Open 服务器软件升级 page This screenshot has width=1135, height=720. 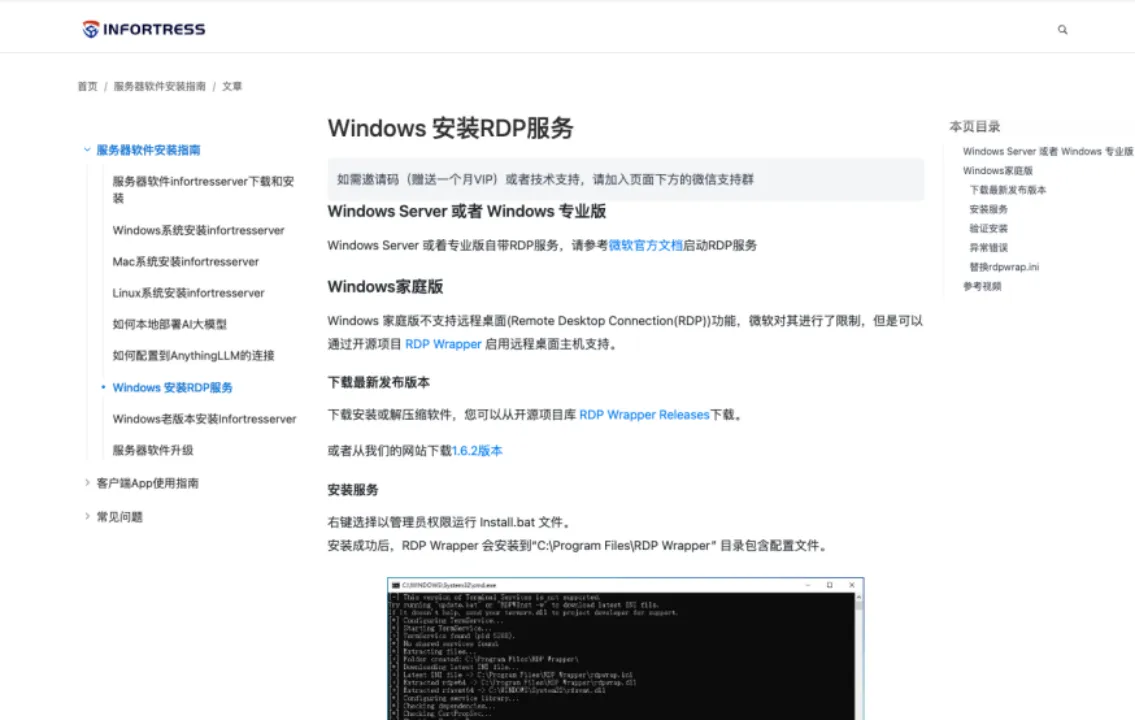click(x=153, y=450)
